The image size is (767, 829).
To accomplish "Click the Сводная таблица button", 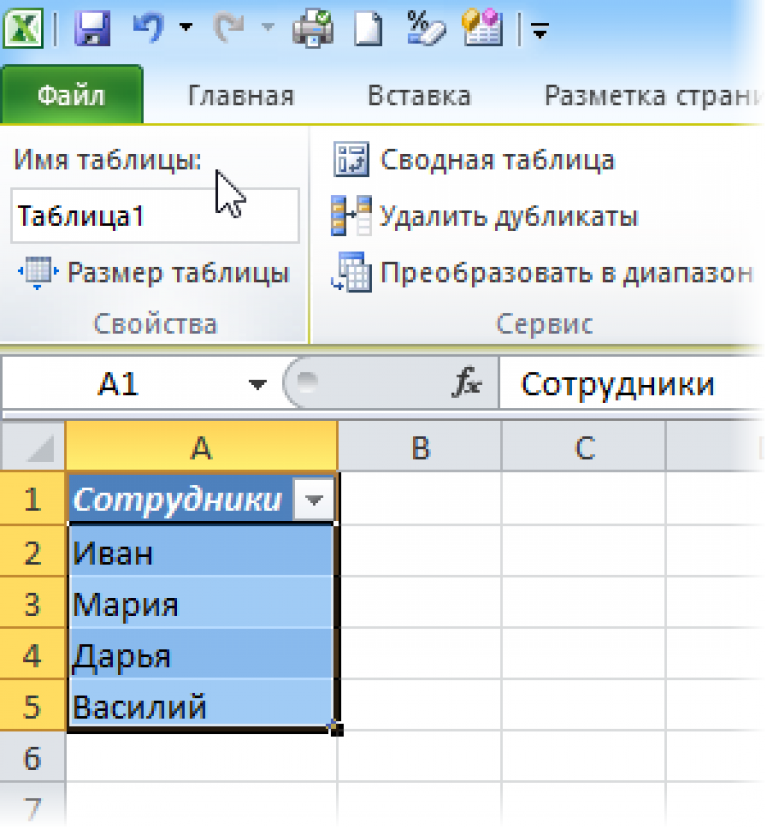I will click(474, 160).
